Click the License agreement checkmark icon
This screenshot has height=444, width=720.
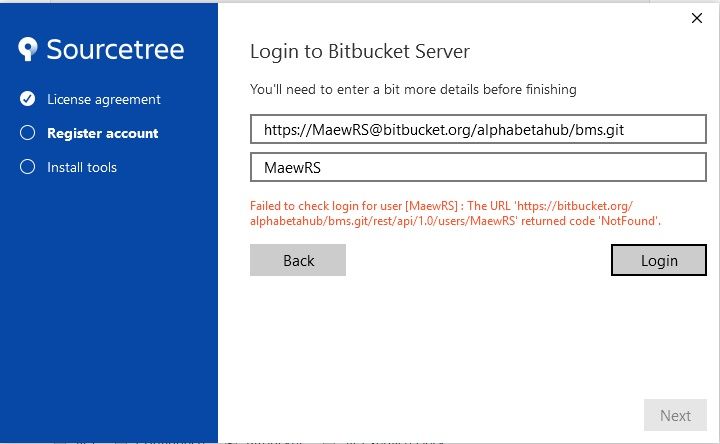tap(28, 99)
